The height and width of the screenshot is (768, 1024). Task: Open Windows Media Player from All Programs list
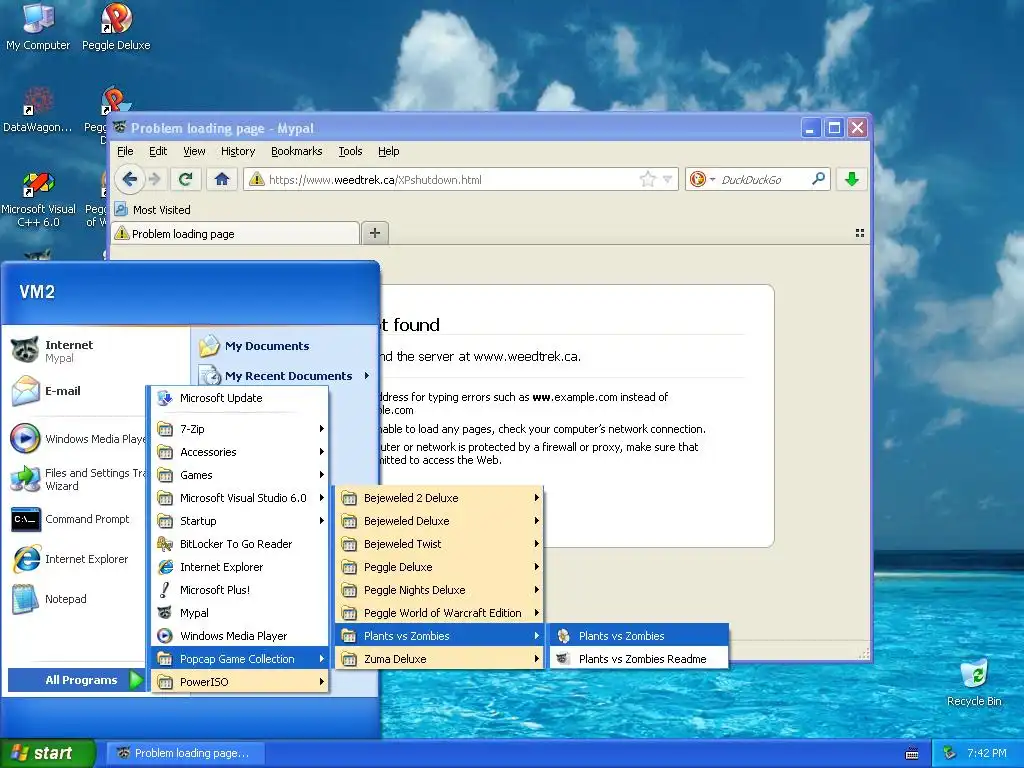point(240,636)
